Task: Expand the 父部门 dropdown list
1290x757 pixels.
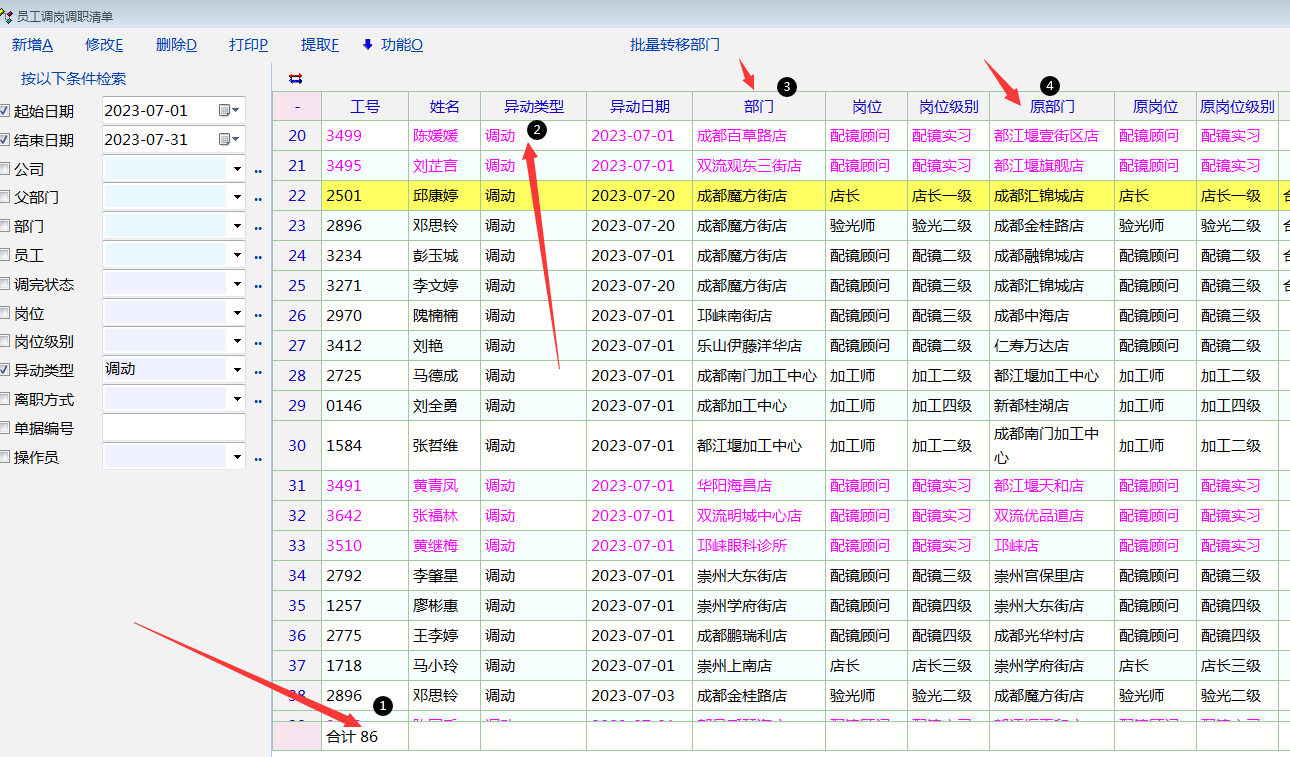Action: pos(237,198)
